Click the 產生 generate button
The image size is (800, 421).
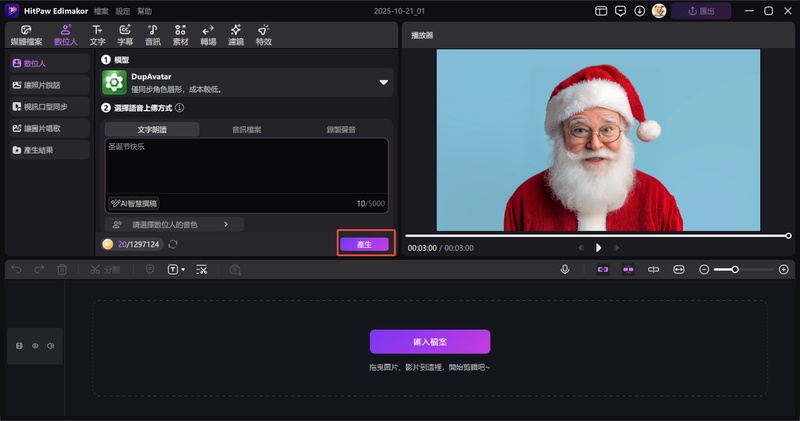coord(364,244)
